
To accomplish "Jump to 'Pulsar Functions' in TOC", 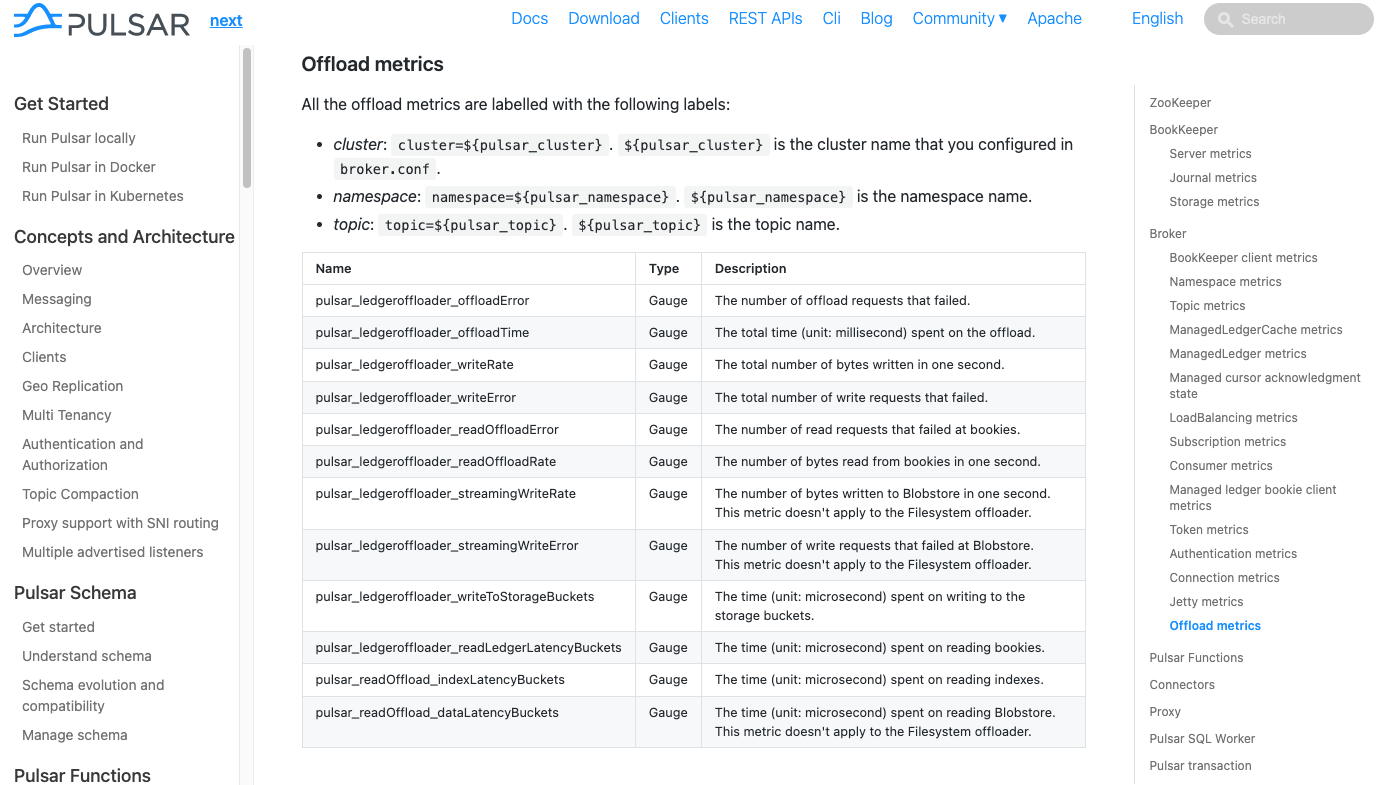I will pos(1196,658).
